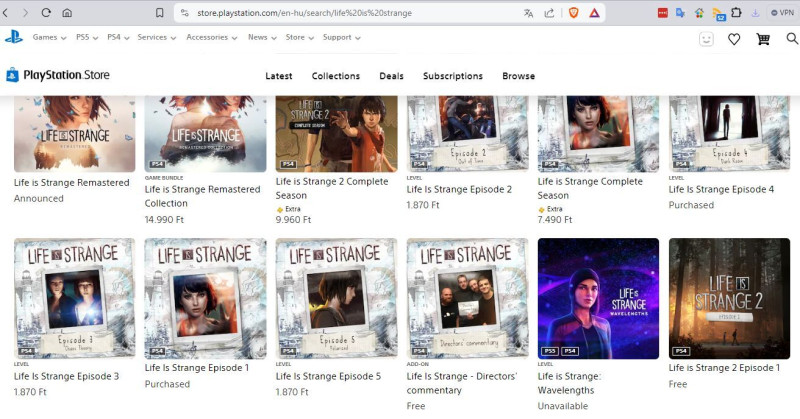Image resolution: width=800 pixels, height=419 pixels.
Task: Select Life Is Strange Episode 1 cover
Action: click(206, 299)
